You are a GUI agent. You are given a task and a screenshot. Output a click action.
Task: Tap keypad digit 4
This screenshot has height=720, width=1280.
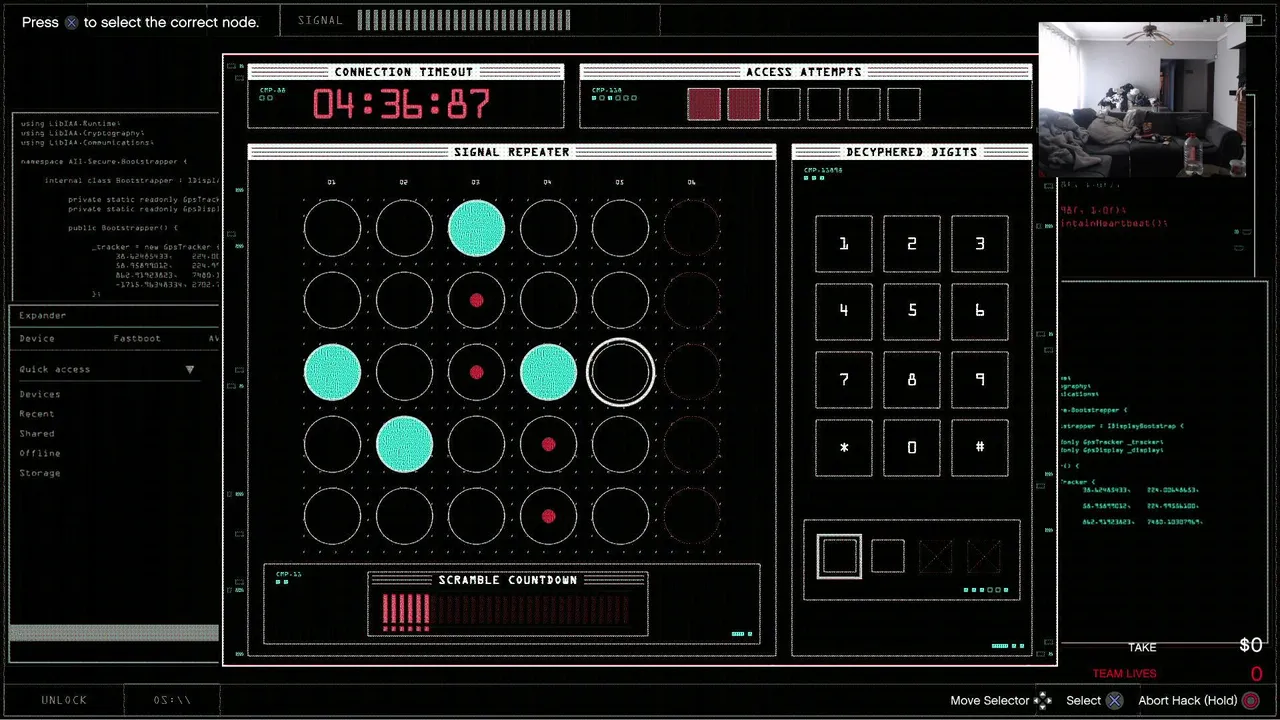pyautogui.click(x=843, y=311)
